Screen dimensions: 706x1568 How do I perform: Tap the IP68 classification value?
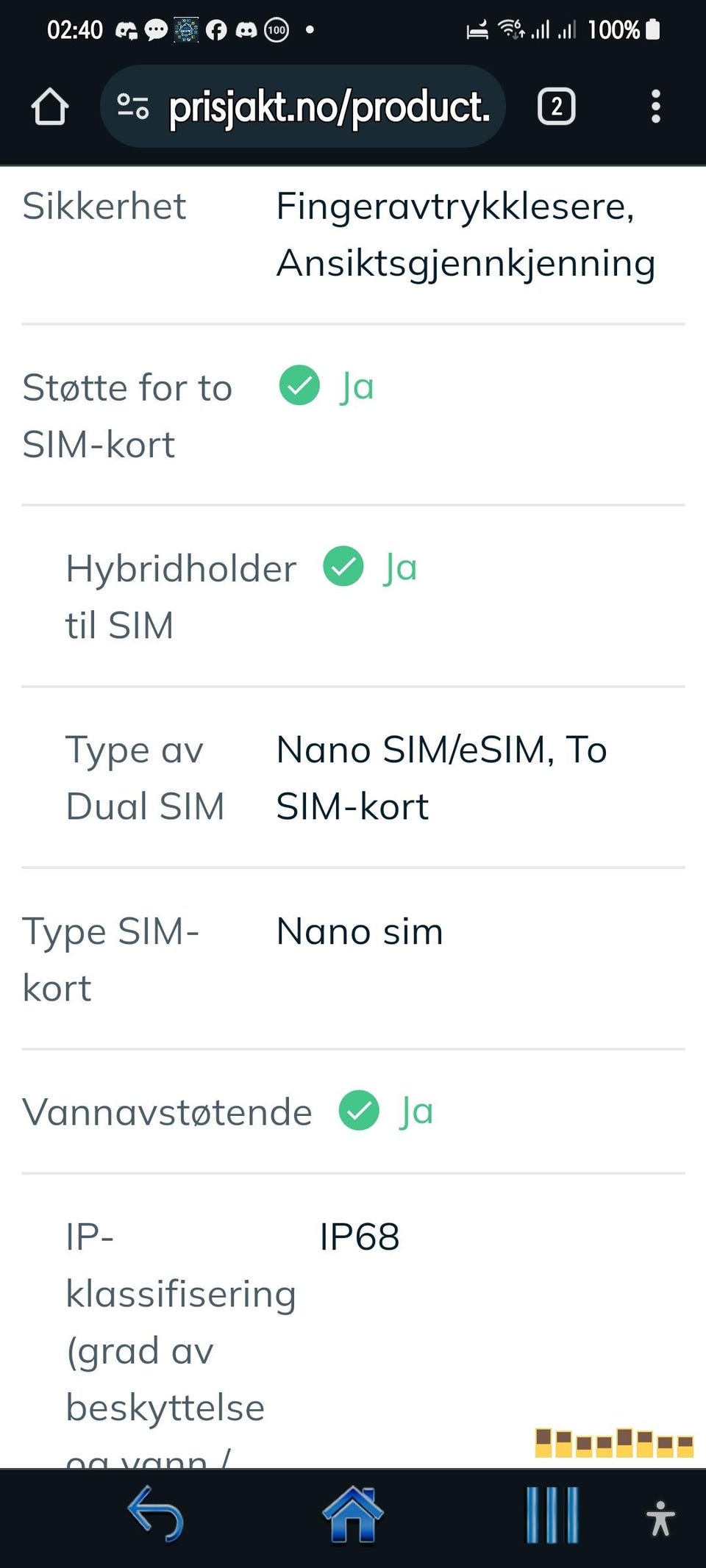coord(359,1236)
